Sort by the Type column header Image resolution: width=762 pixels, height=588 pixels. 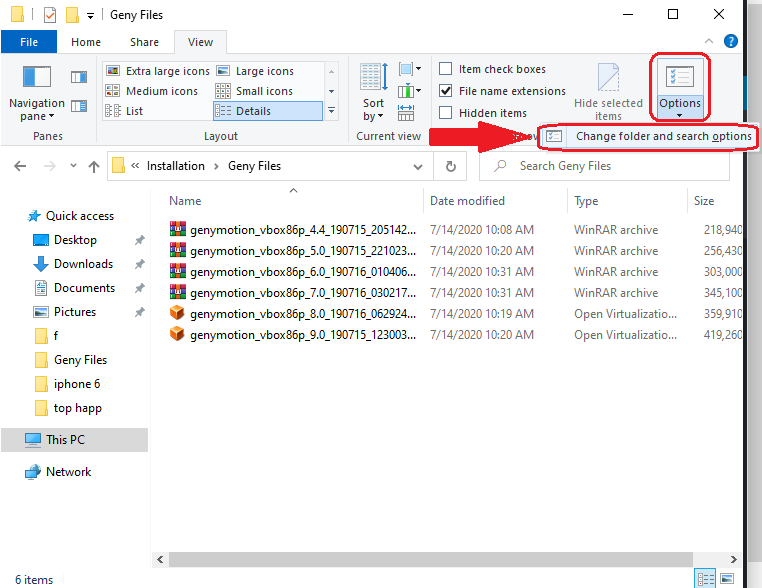pos(627,201)
